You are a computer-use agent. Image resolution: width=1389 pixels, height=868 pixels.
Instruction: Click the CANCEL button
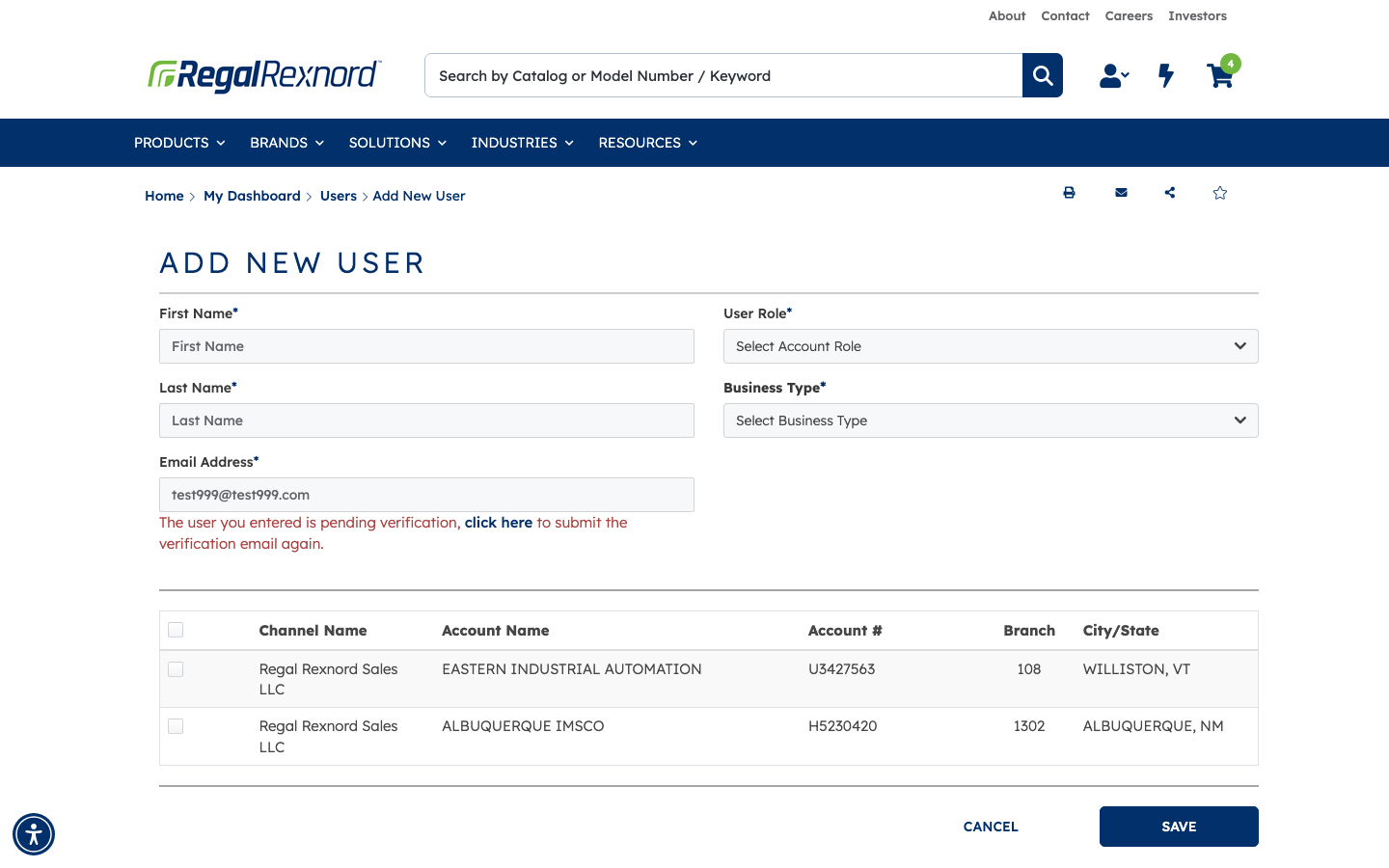991,827
